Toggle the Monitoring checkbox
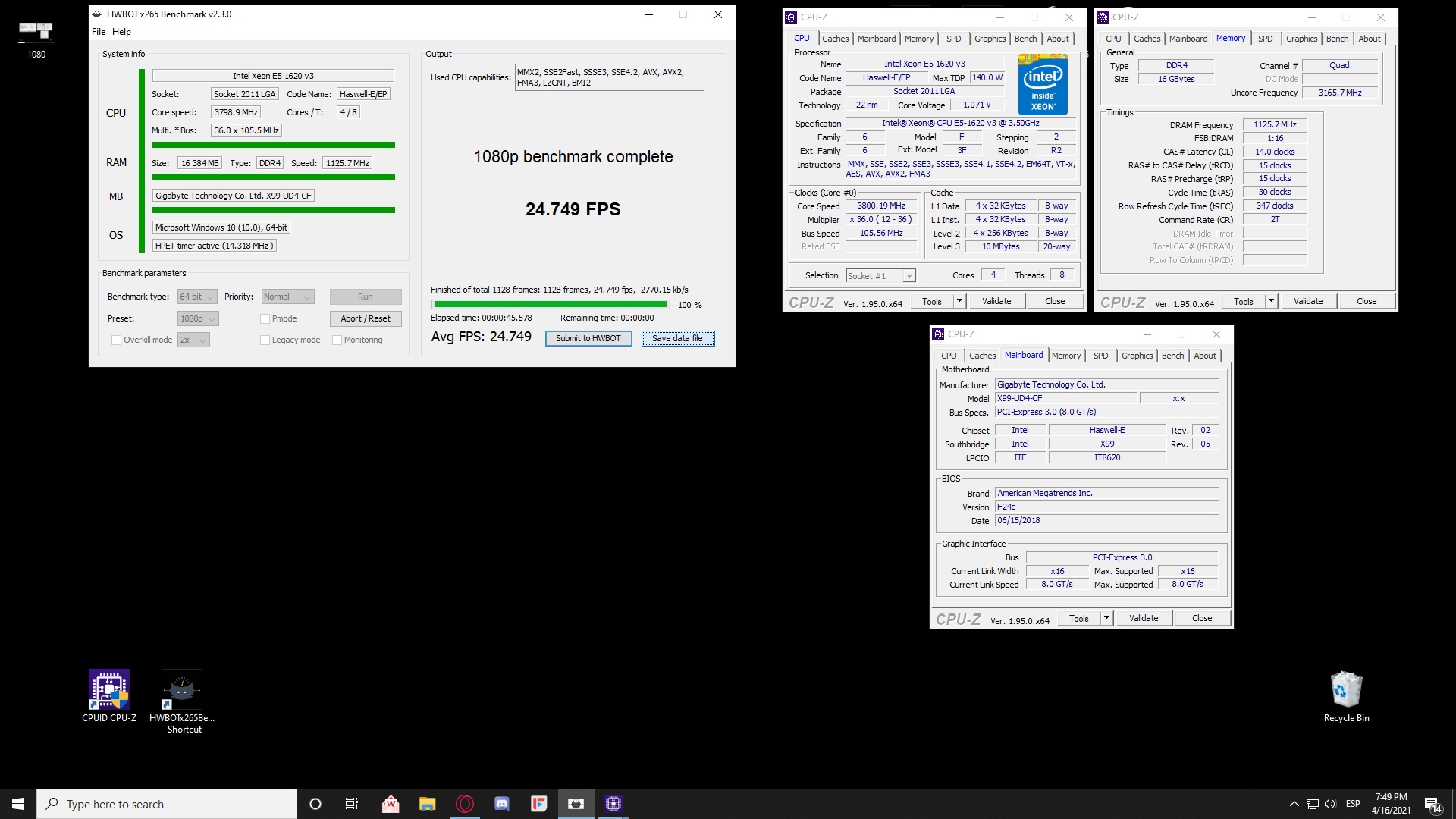 click(x=337, y=340)
